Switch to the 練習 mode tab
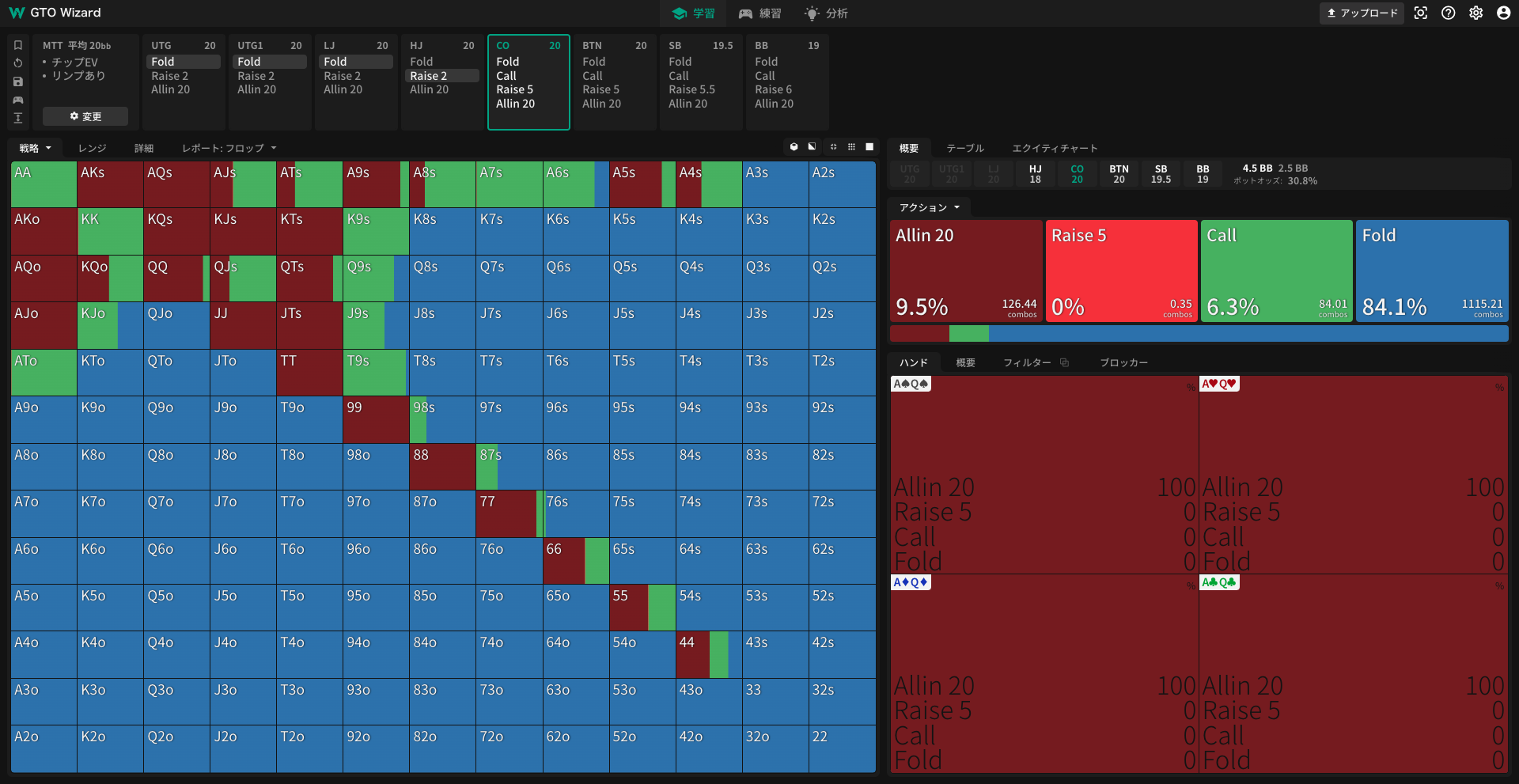This screenshot has height=784, width=1519. click(x=759, y=13)
